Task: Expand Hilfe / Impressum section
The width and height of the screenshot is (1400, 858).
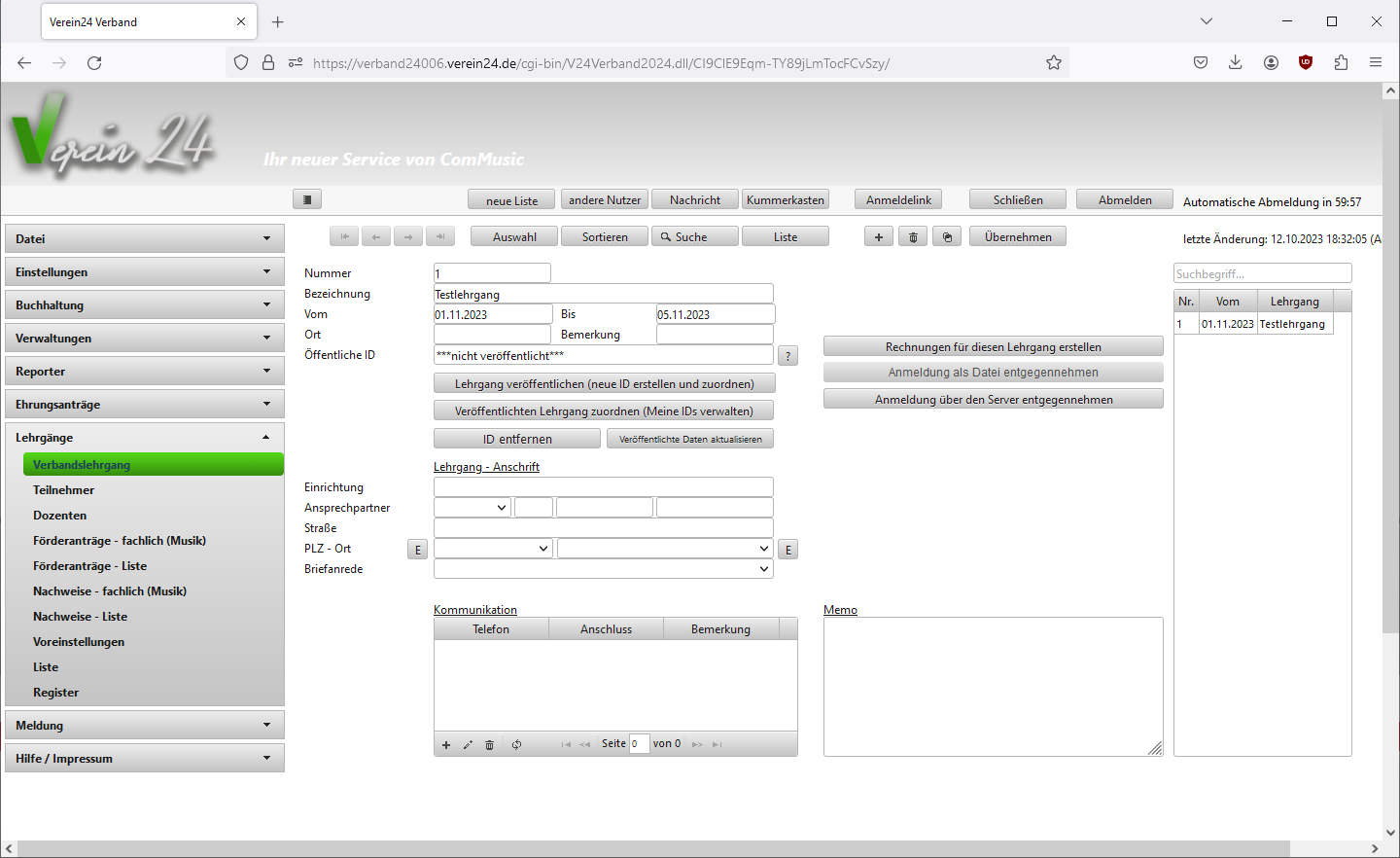Action: [145, 758]
